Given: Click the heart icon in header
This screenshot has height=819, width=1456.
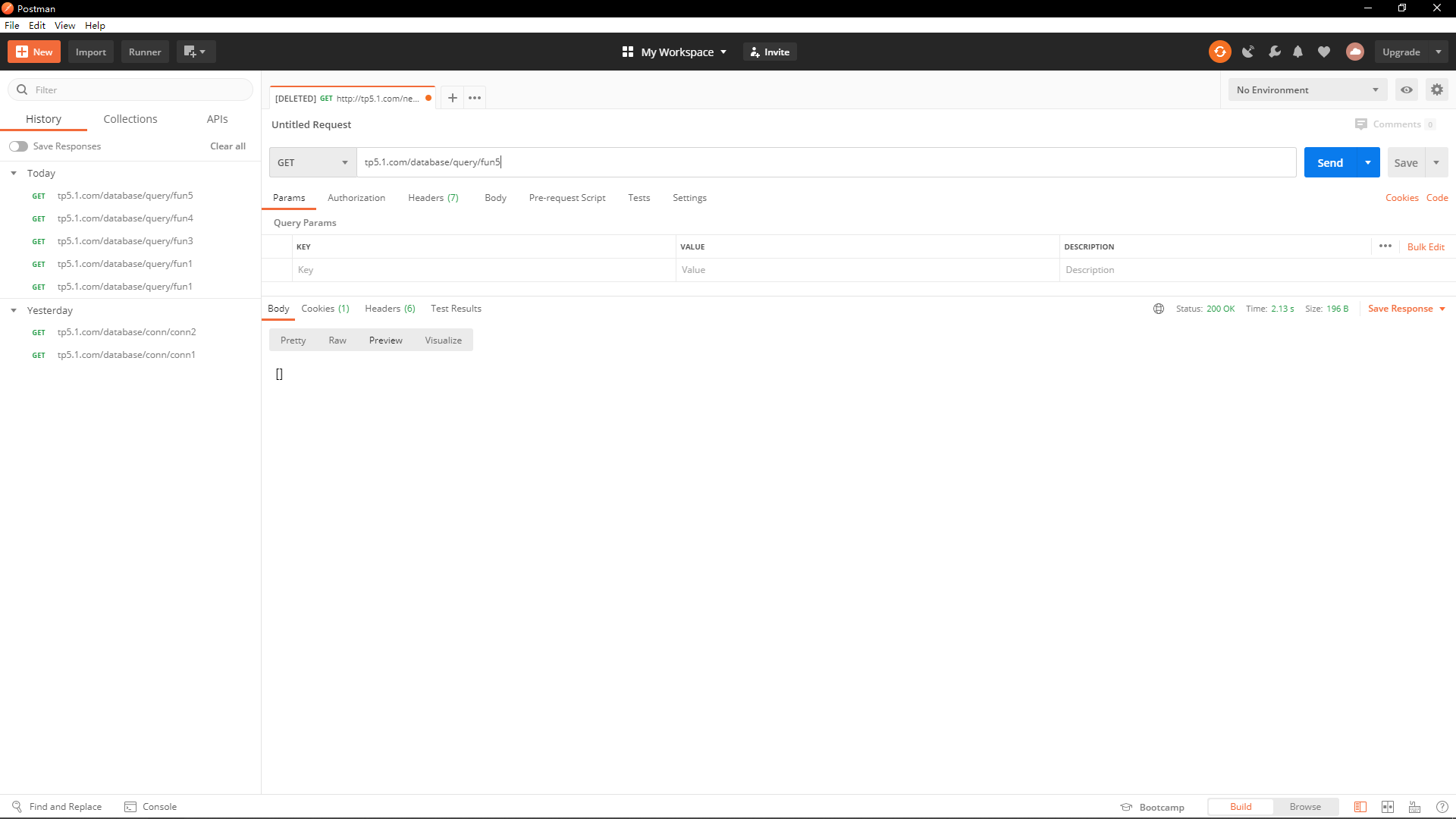Looking at the screenshot, I should [x=1324, y=52].
